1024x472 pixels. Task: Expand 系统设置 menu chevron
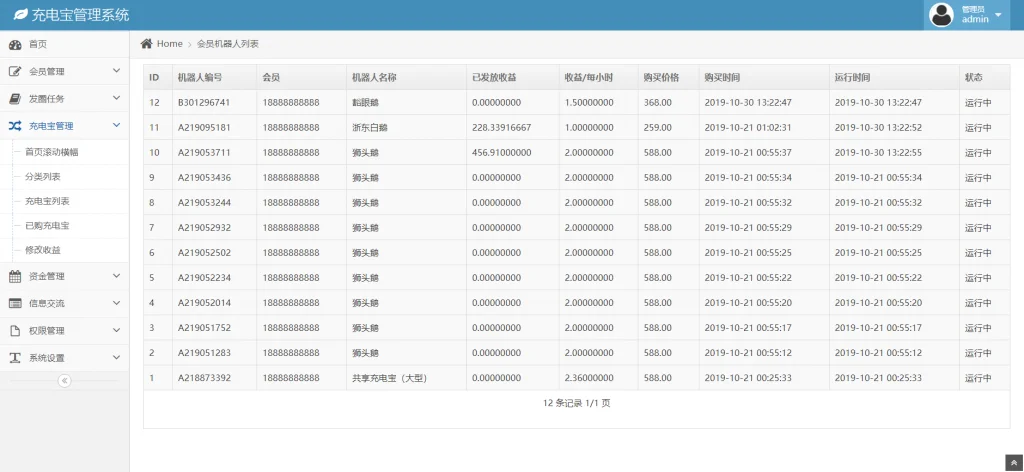point(116,357)
